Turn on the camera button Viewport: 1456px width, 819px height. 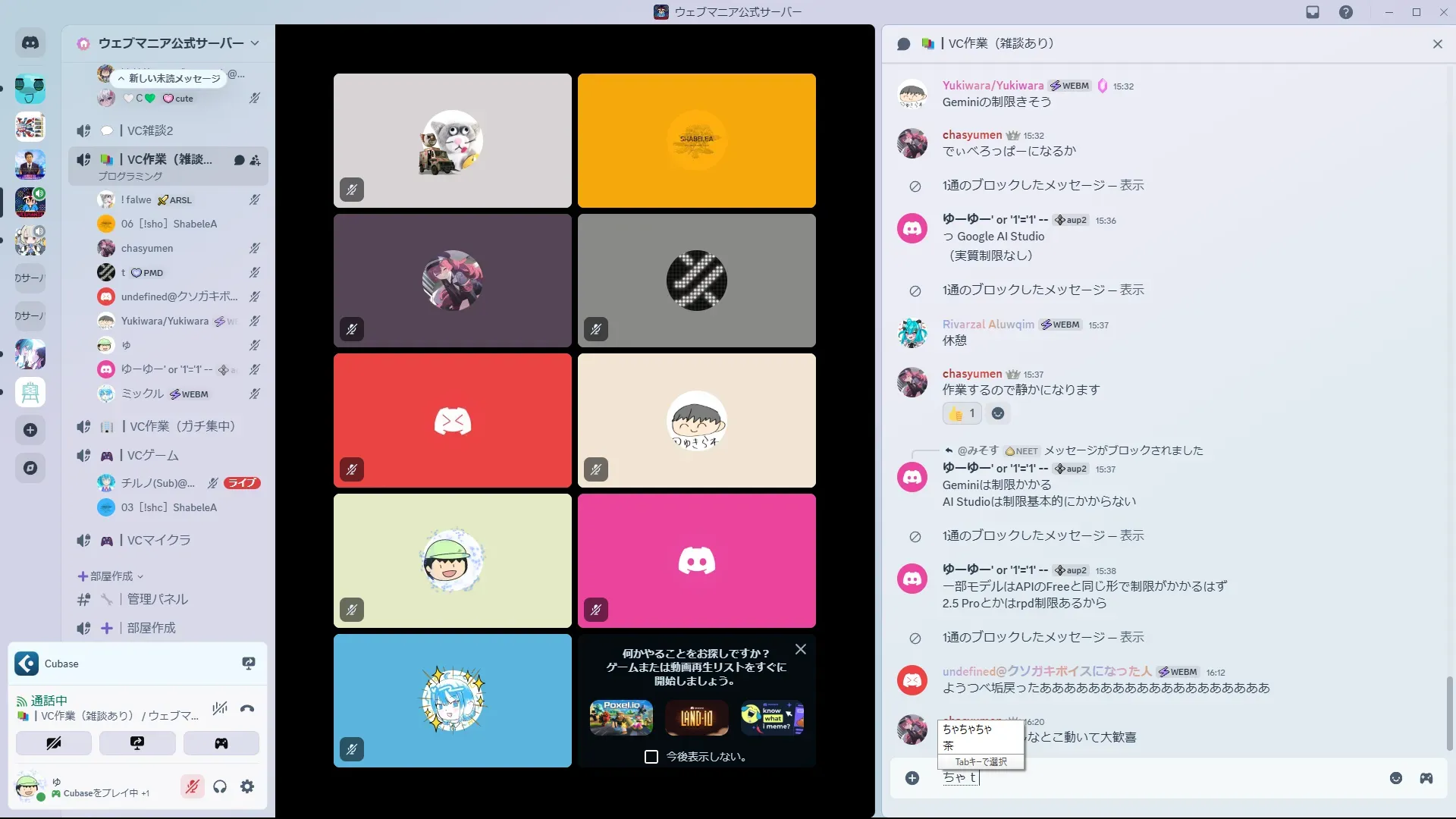tap(54, 743)
